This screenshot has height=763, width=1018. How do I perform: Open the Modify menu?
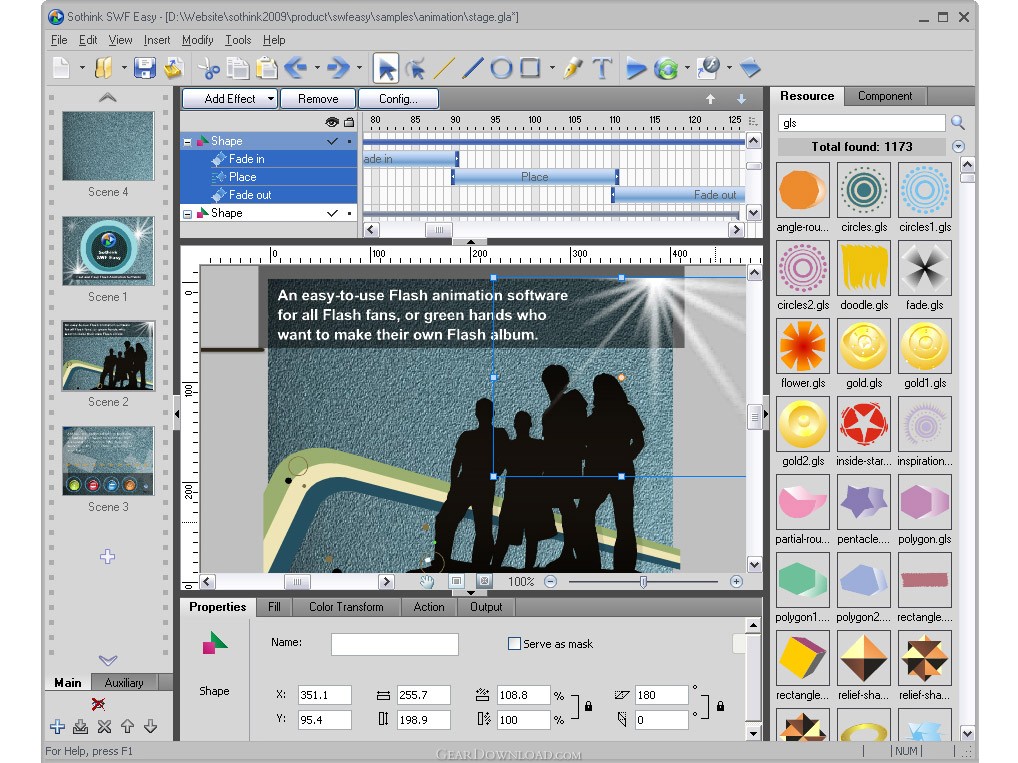[197, 40]
